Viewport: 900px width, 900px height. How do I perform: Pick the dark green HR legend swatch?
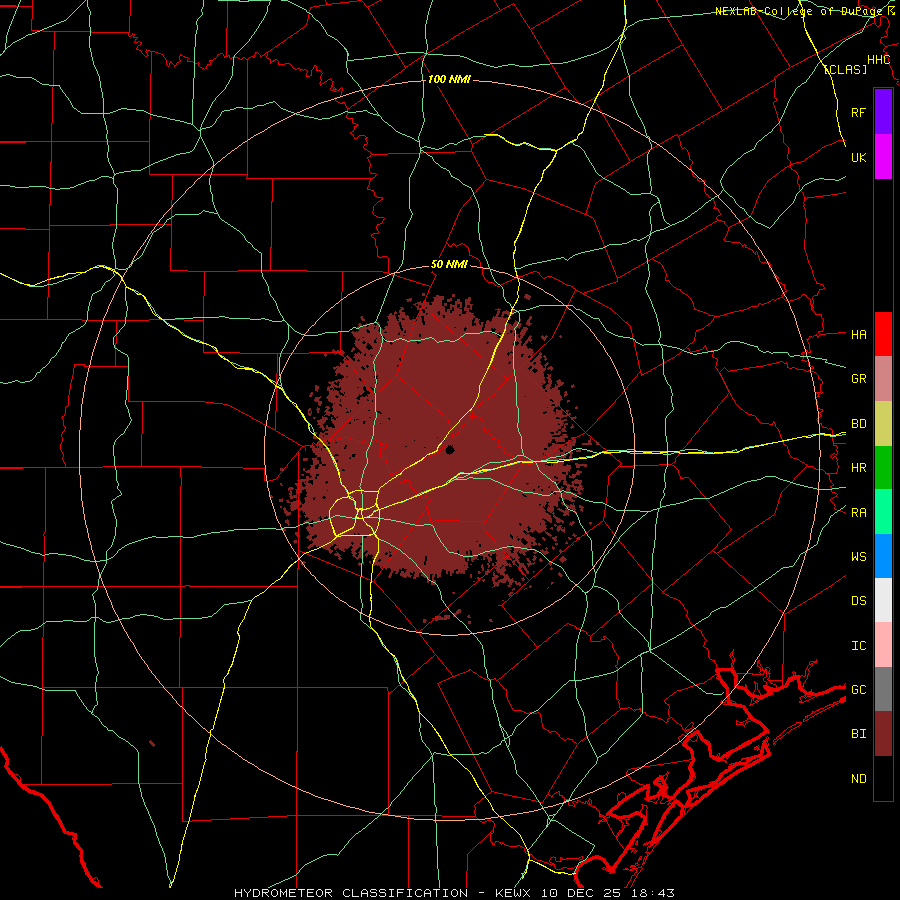[x=883, y=468]
